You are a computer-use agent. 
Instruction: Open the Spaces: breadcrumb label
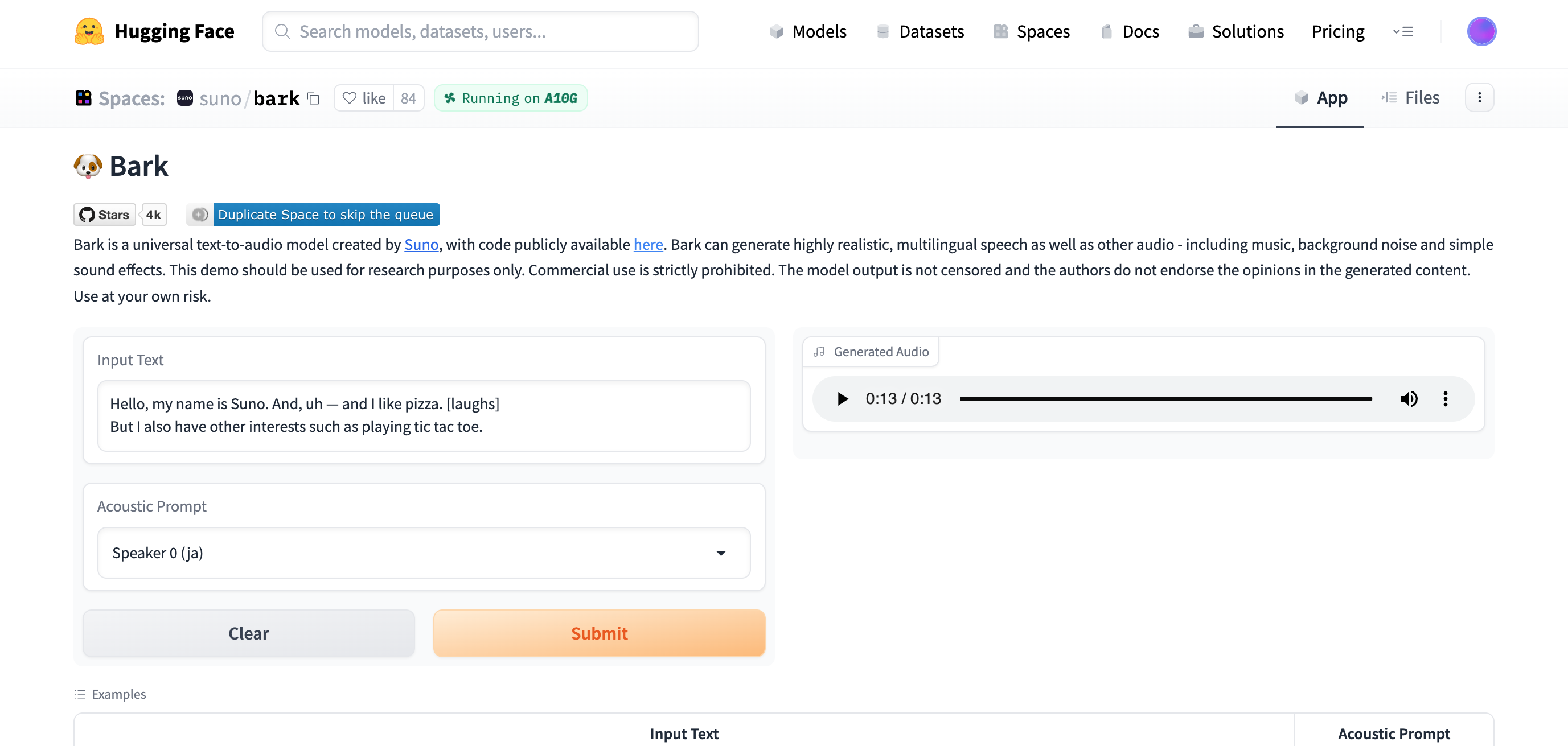tap(132, 98)
